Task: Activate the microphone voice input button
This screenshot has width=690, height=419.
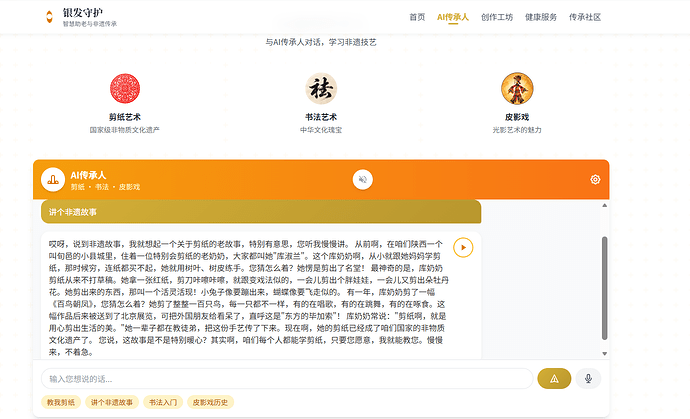Action: click(588, 379)
